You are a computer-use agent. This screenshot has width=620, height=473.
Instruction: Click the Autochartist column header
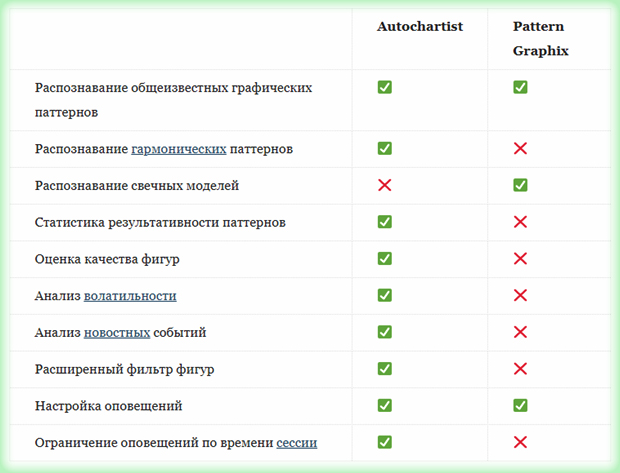[x=419, y=27]
